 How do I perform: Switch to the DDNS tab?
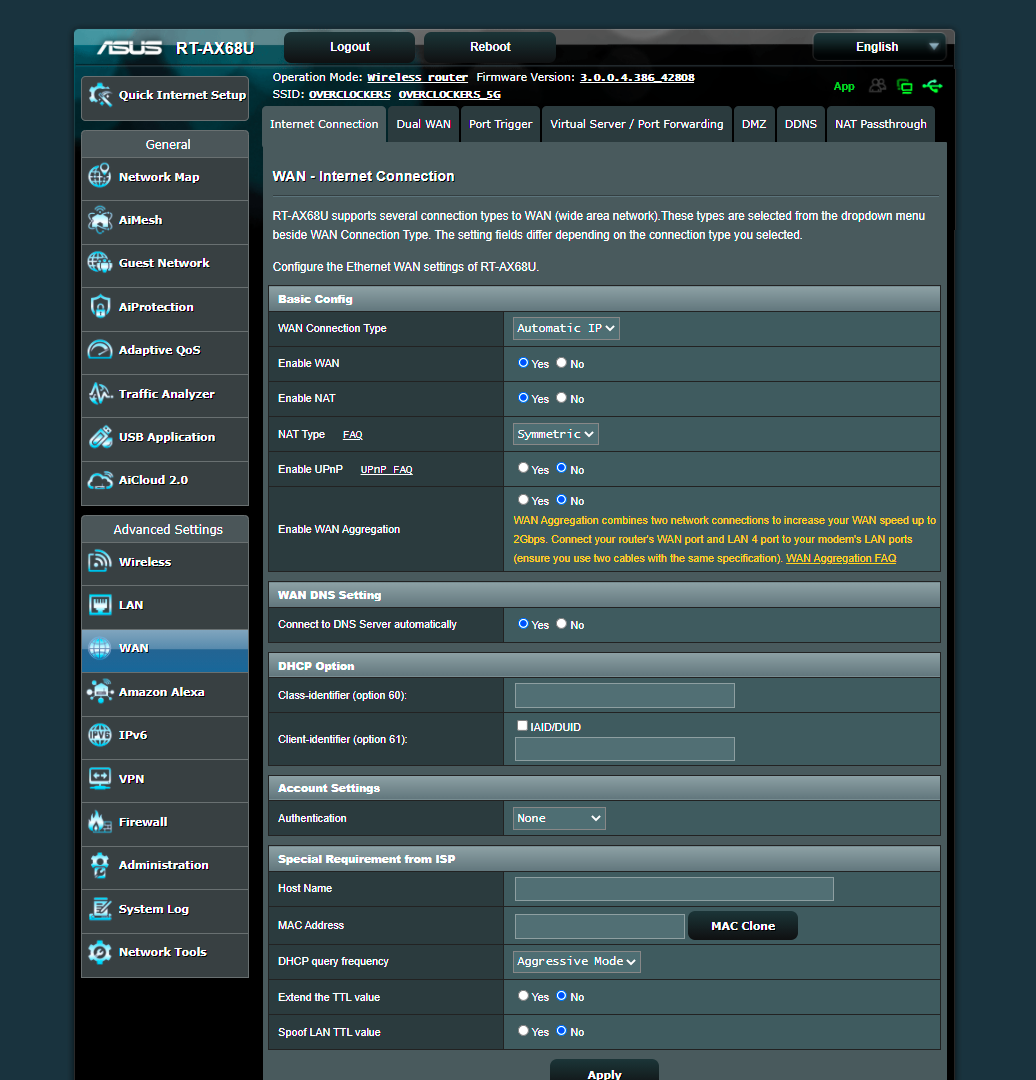(x=800, y=125)
